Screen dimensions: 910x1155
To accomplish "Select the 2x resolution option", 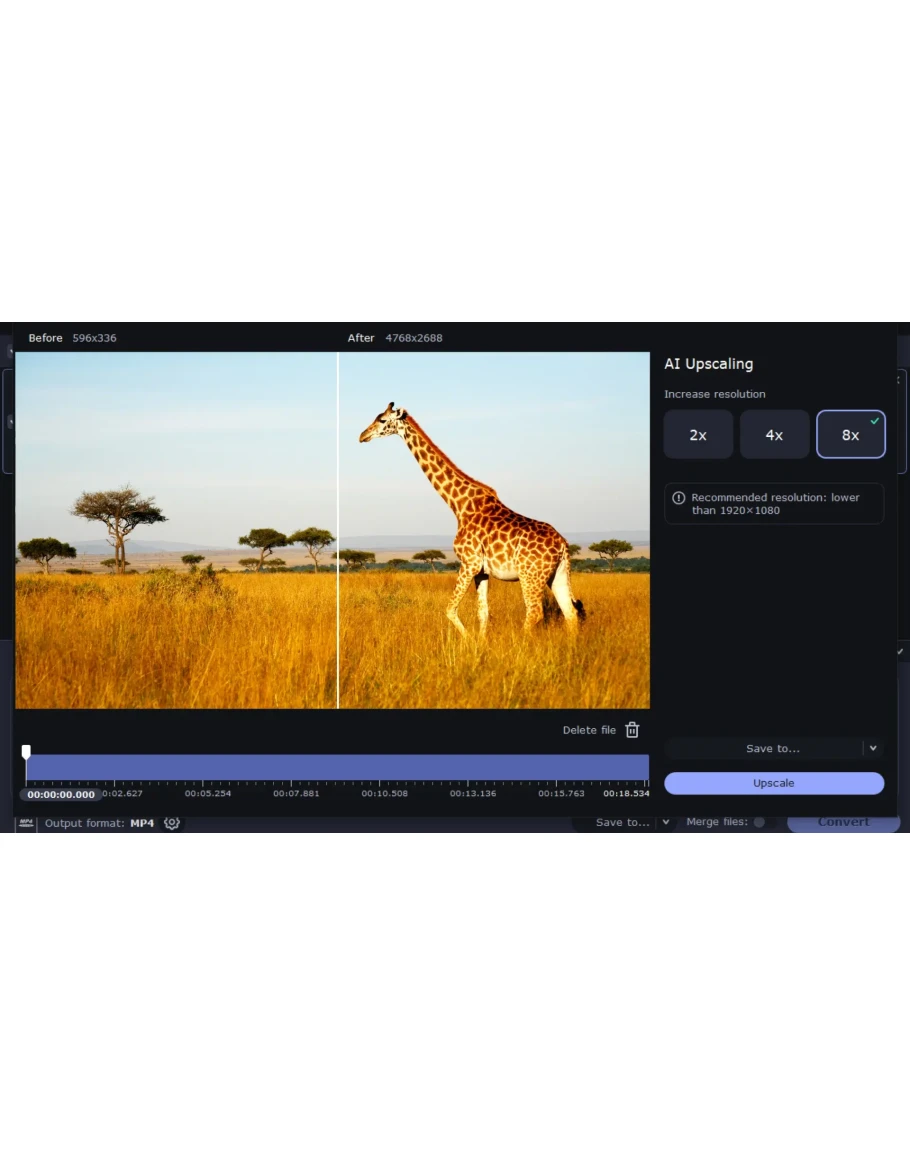I will [698, 435].
